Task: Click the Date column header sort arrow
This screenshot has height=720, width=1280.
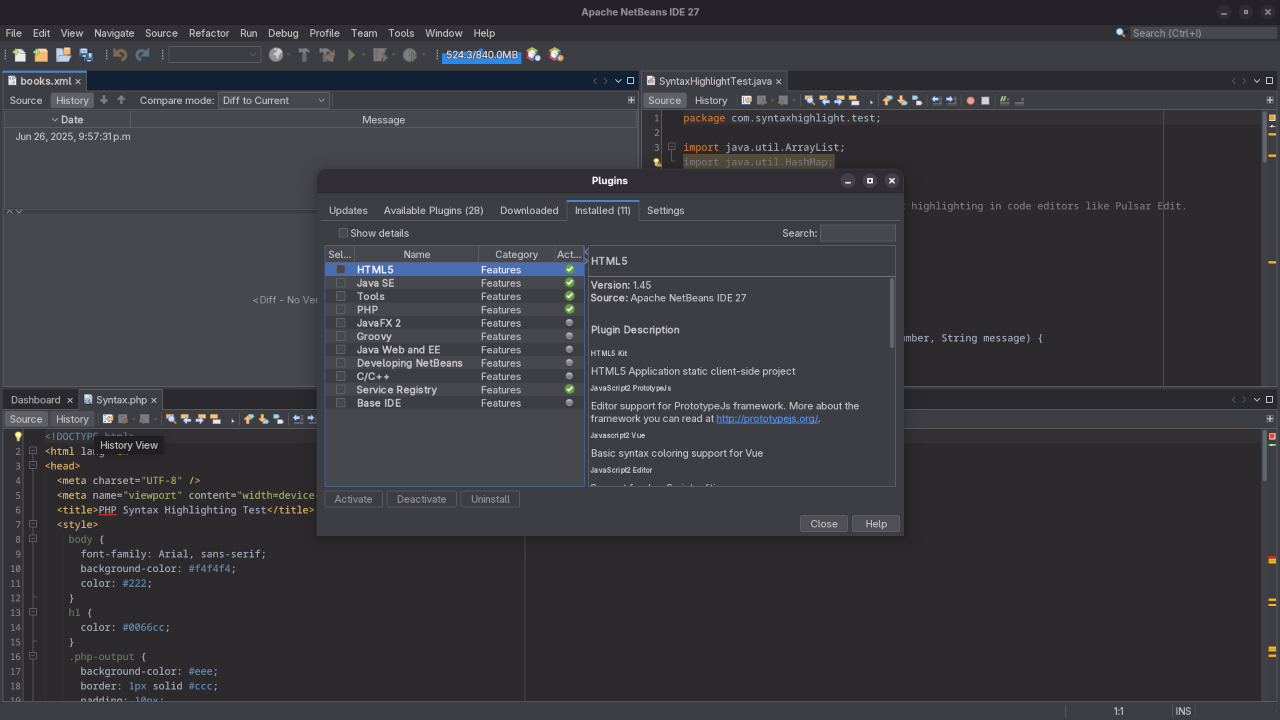Action: 55,120
